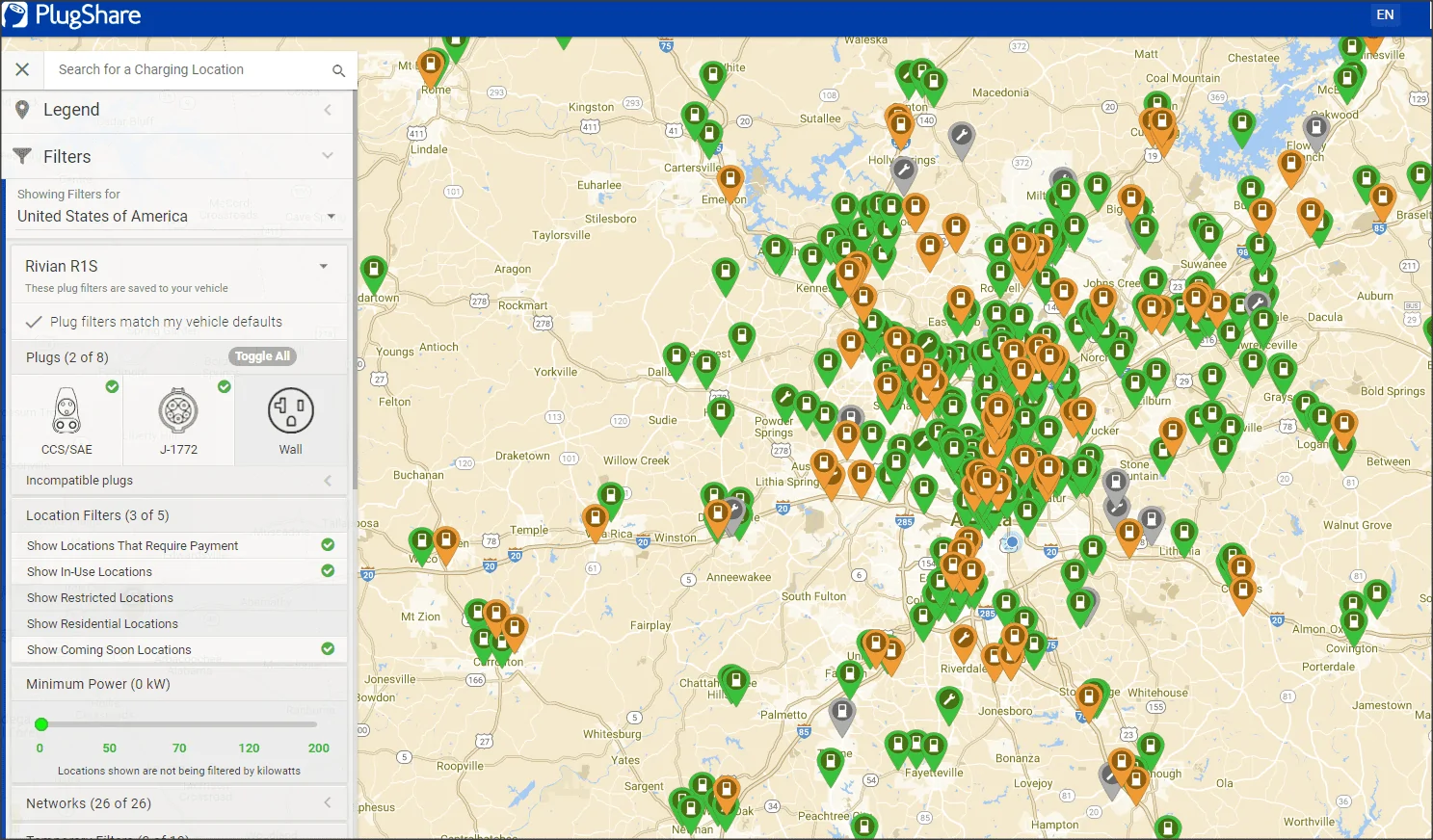This screenshot has width=1433, height=840.
Task: Expand the Incompatible plugs list
Action: click(x=179, y=481)
